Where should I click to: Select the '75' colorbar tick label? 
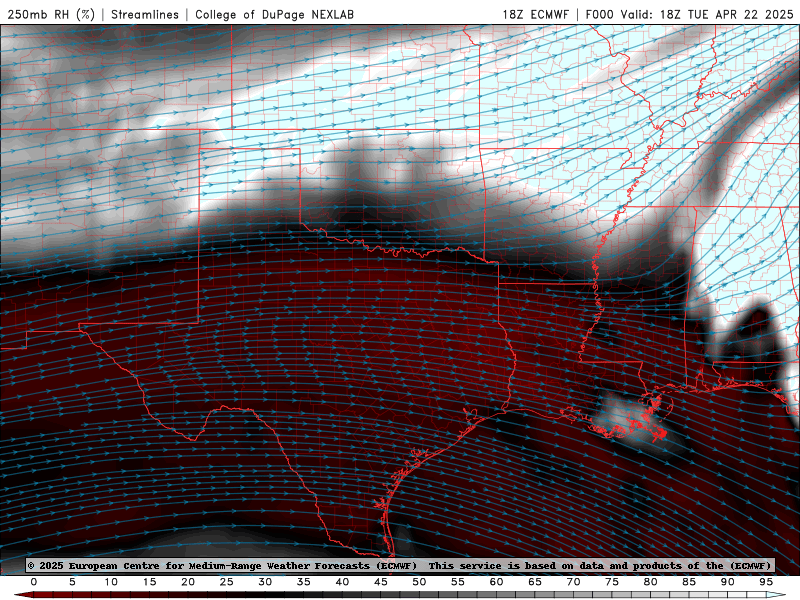pyautogui.click(x=612, y=582)
